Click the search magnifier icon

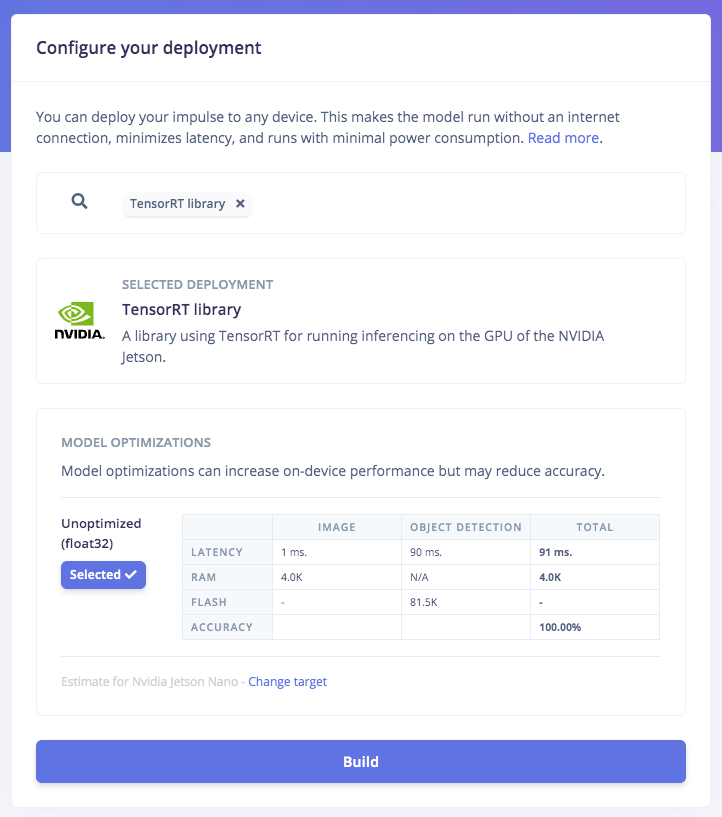tap(79, 201)
